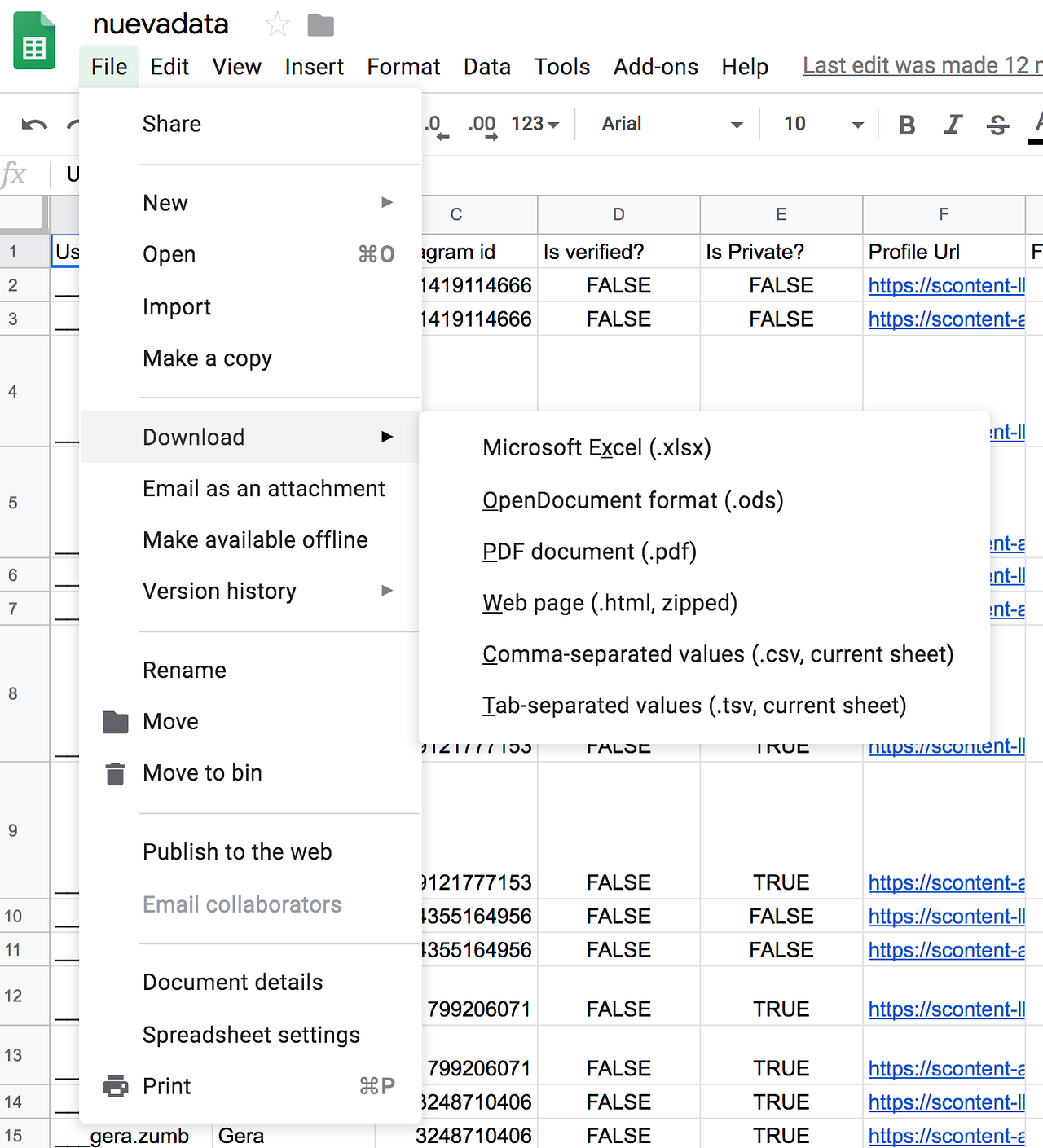Click the Move folder icon in the menu
Screen dimensions: 1043x1148
pos(115,721)
